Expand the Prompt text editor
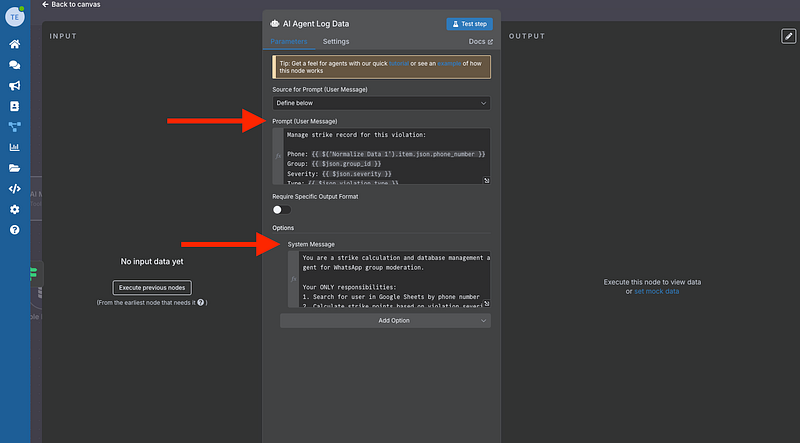Image resolution: width=800 pixels, height=443 pixels. 486,180
